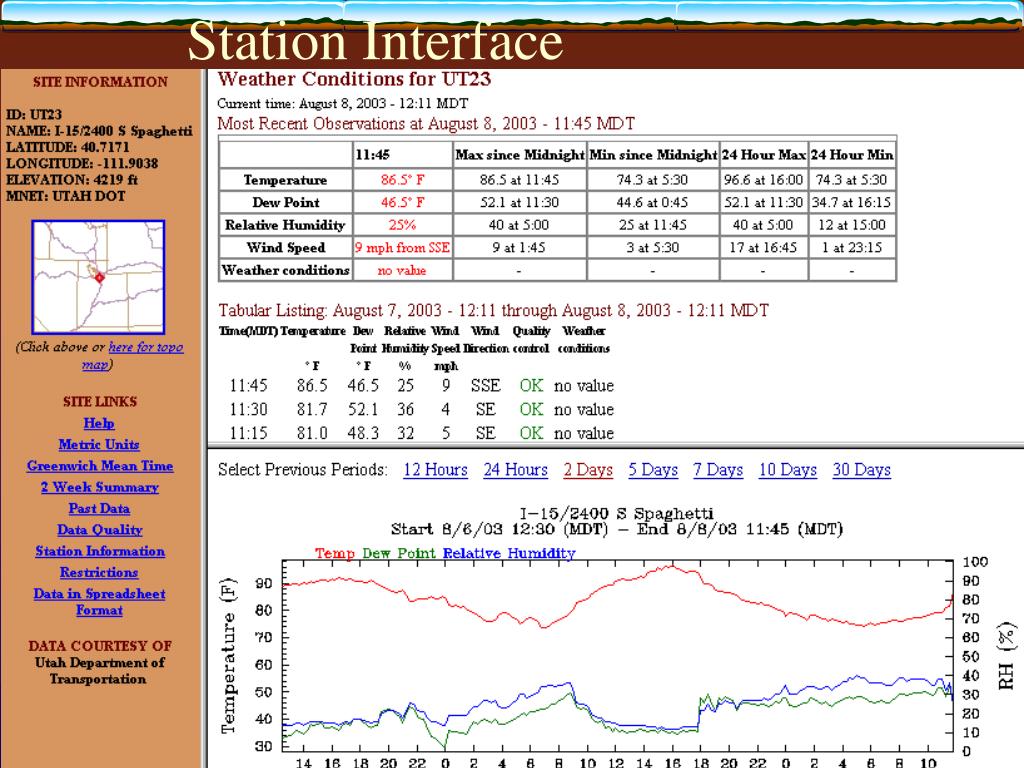Click the Weather conditions row label

coord(285,270)
